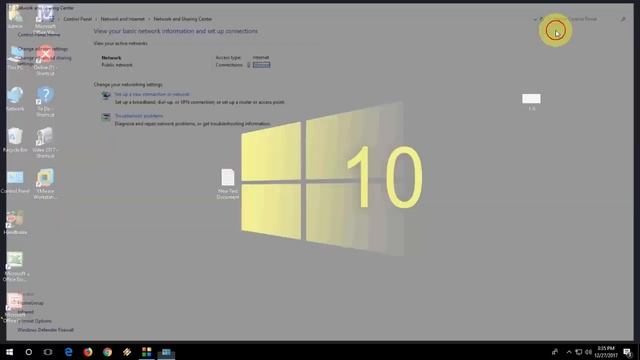Screen dimensions: 640x360
Task: Open the Network desktop icon
Action: click(x=15, y=99)
